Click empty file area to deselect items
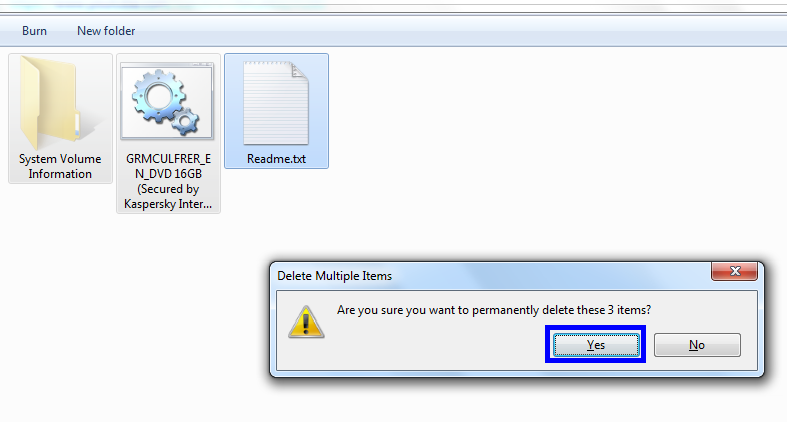This screenshot has height=422, width=787. click(502, 151)
